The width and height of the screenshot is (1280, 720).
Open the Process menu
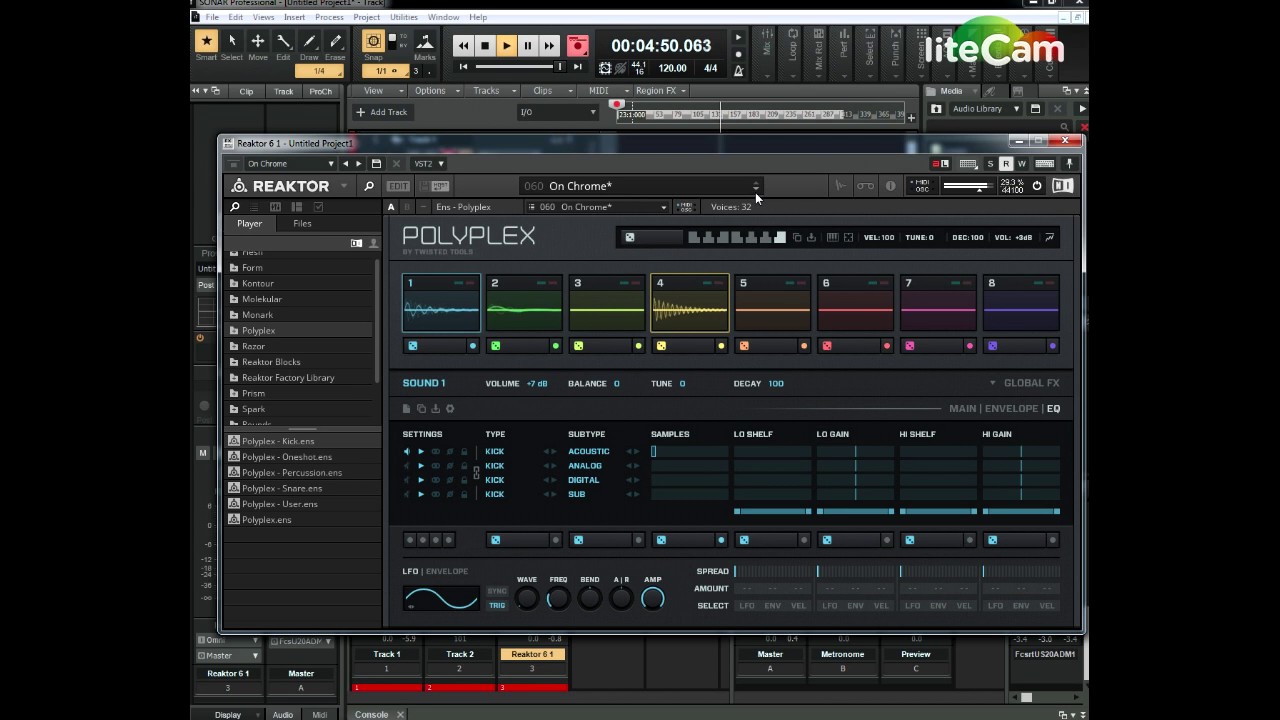(329, 17)
